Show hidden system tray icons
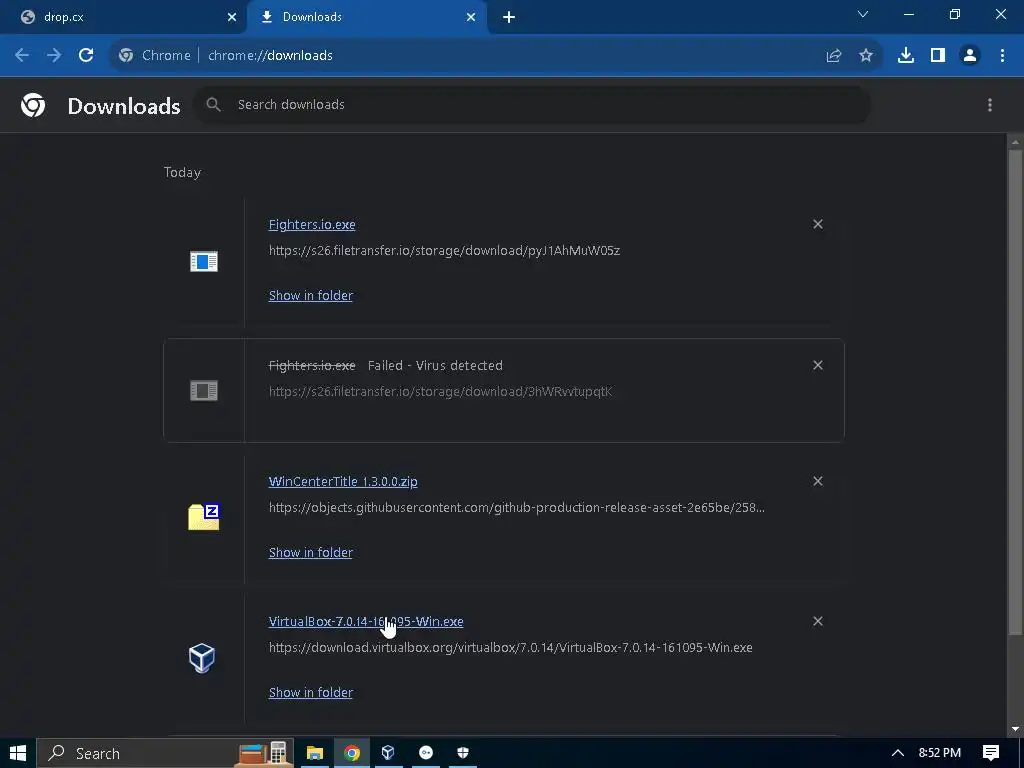This screenshot has width=1024, height=768. (898, 753)
